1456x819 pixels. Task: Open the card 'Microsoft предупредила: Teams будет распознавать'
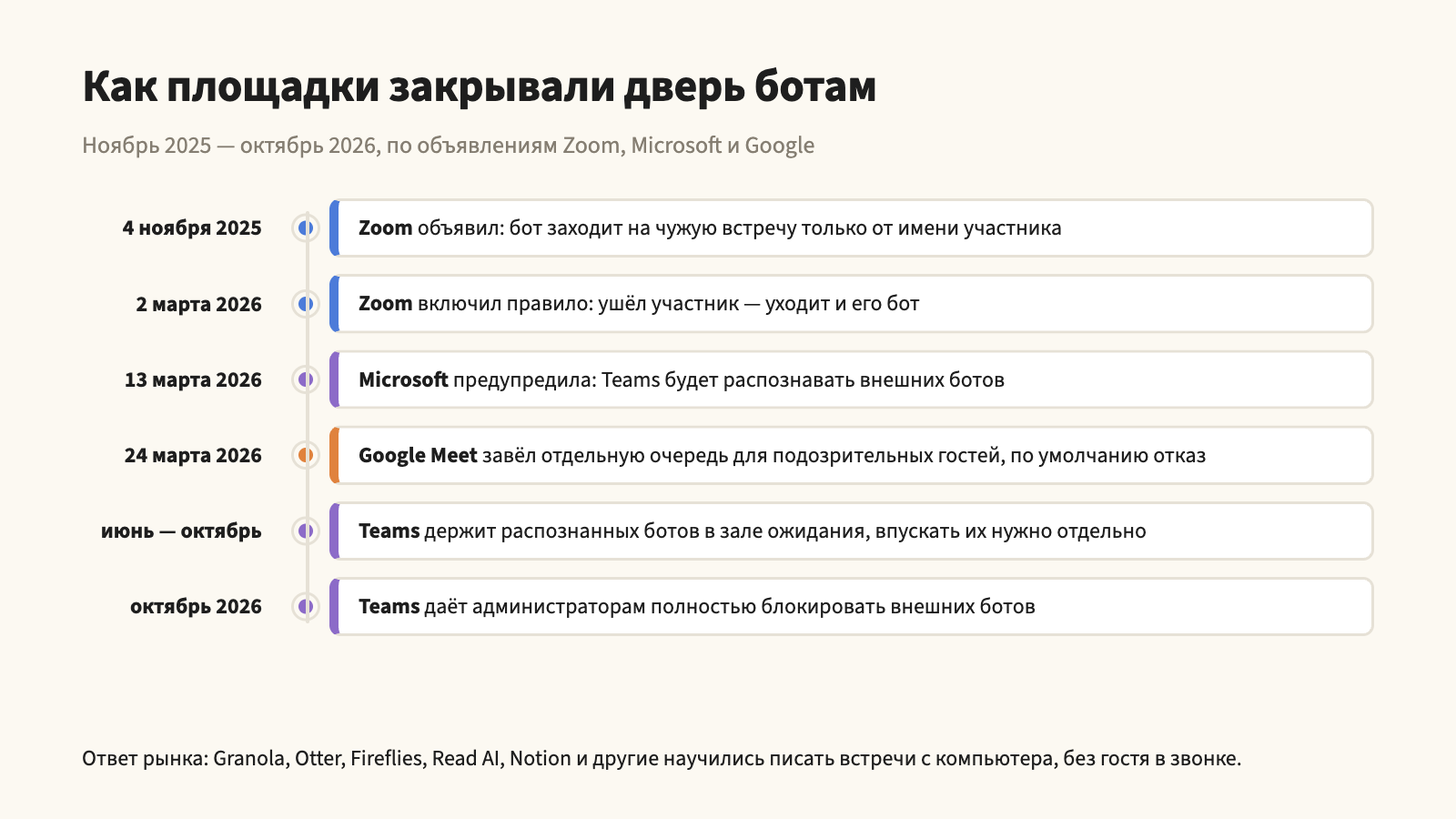pos(851,379)
